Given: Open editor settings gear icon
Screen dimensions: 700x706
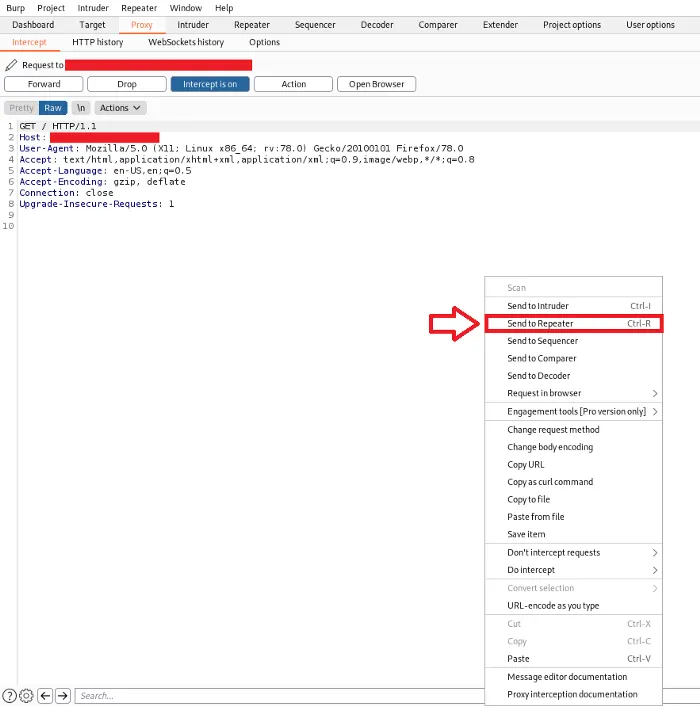Looking at the screenshot, I should pos(27,696).
